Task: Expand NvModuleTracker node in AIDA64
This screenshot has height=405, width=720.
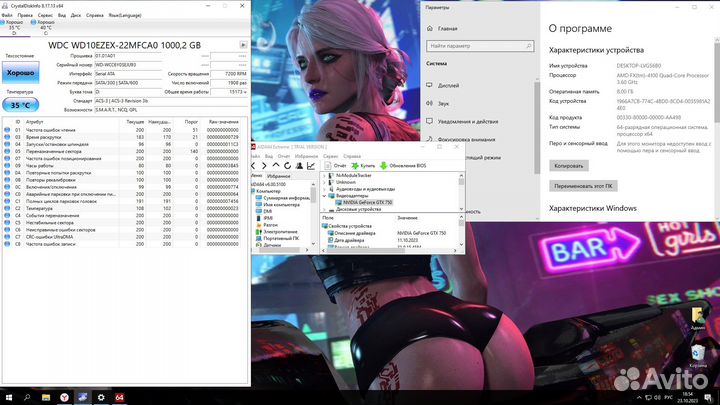Action: 324,175
